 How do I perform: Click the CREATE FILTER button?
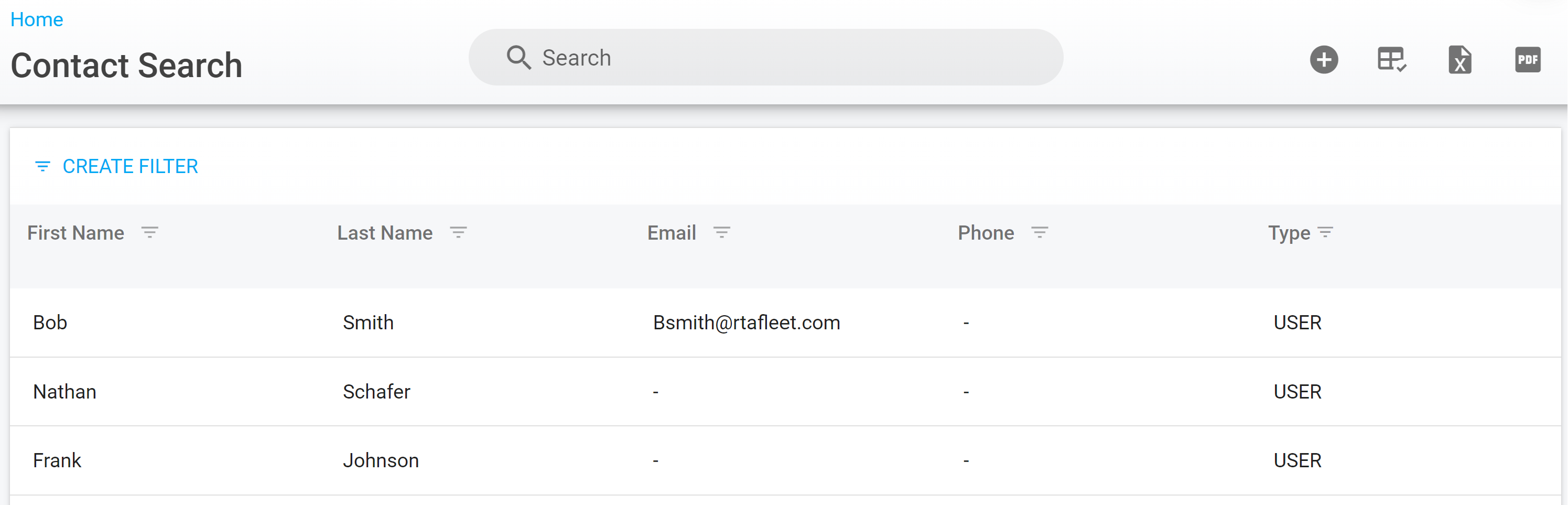[x=116, y=166]
